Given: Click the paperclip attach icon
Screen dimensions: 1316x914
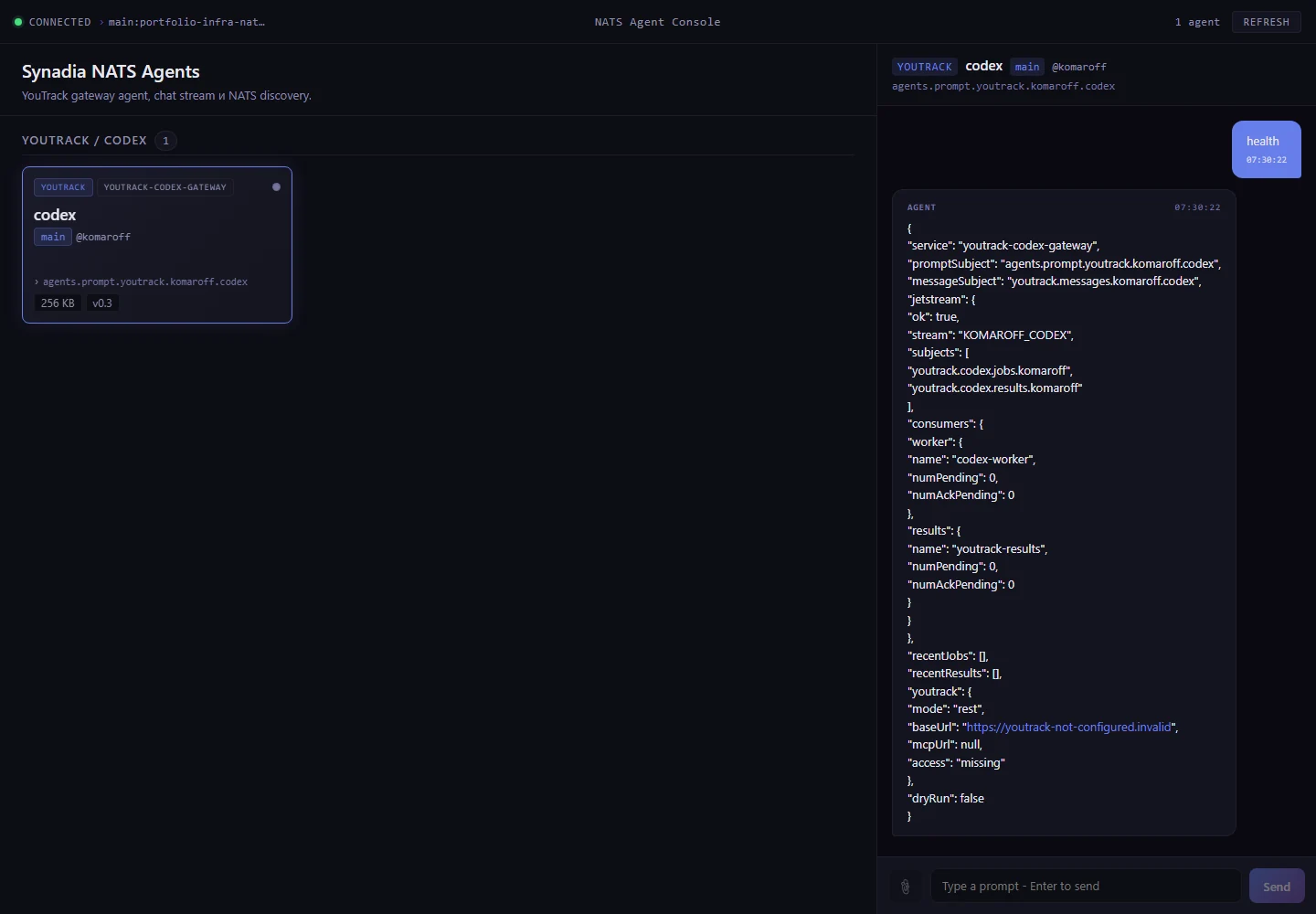Looking at the screenshot, I should pos(906,887).
